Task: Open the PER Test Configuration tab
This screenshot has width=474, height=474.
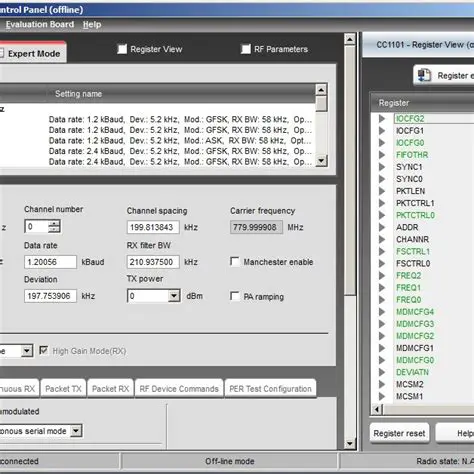Action: pos(270,389)
